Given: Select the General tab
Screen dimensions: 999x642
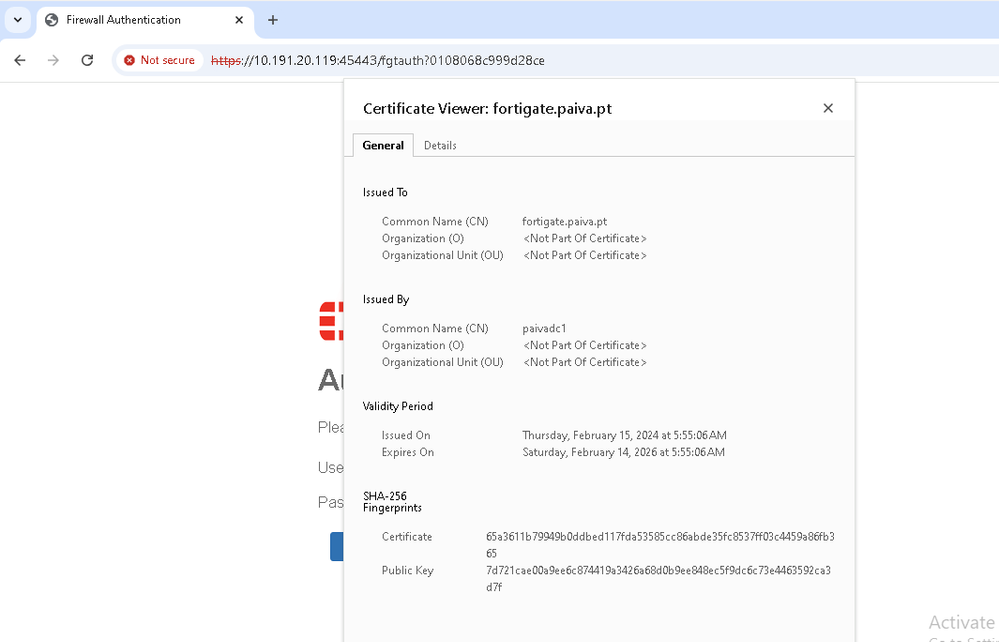Looking at the screenshot, I should point(383,145).
